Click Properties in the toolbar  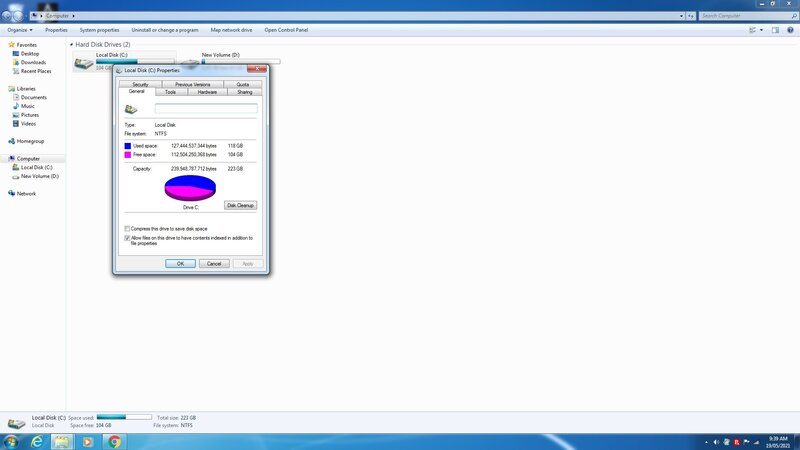tap(56, 30)
